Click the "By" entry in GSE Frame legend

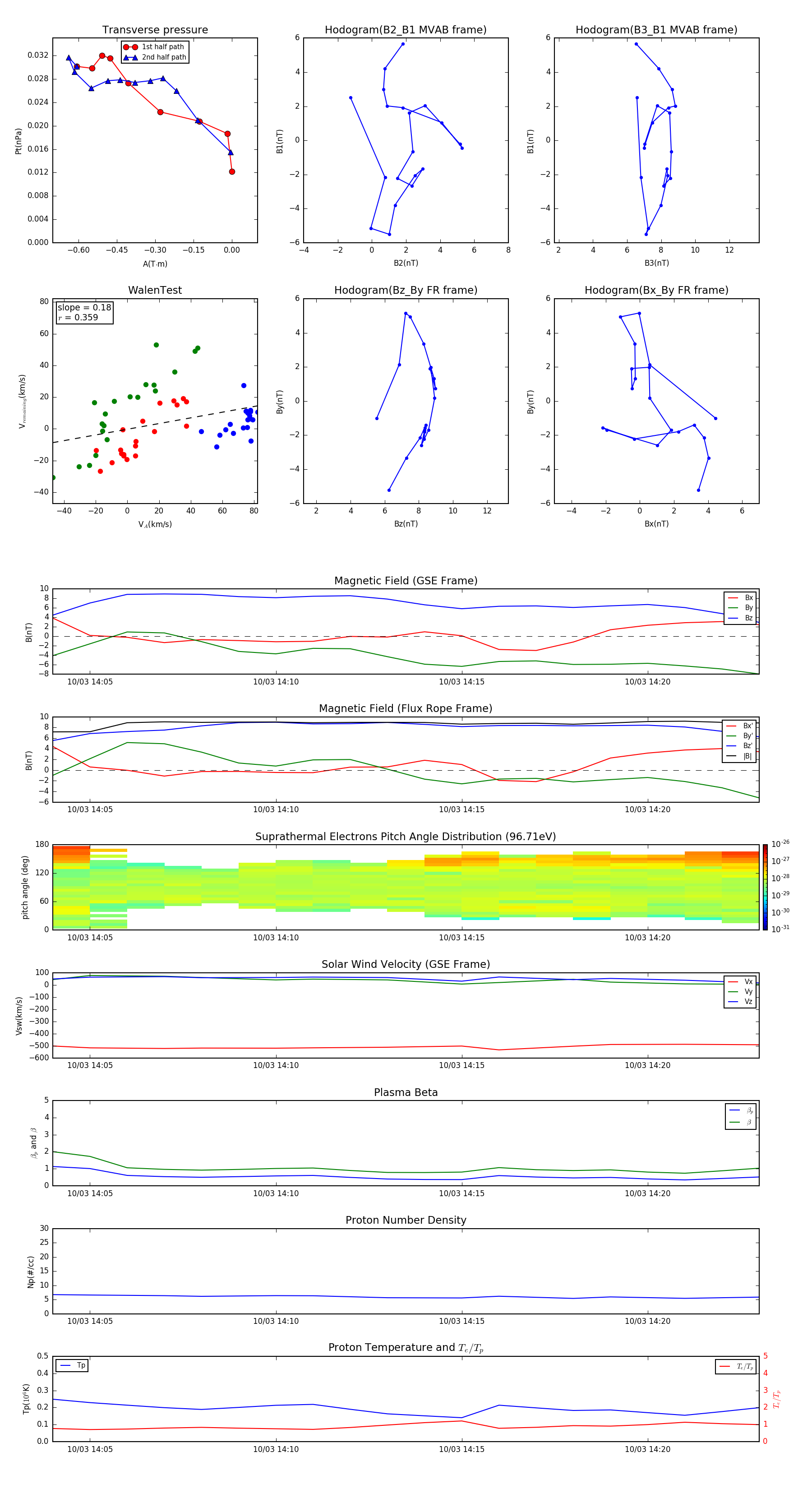coord(740,608)
